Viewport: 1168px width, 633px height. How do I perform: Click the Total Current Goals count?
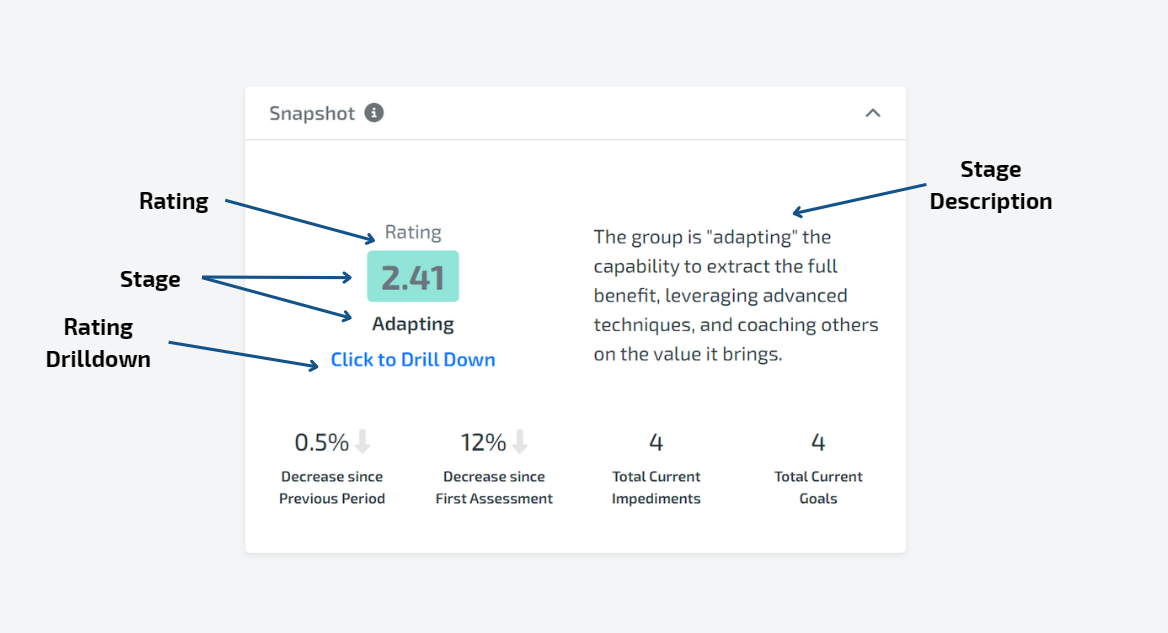pos(818,442)
